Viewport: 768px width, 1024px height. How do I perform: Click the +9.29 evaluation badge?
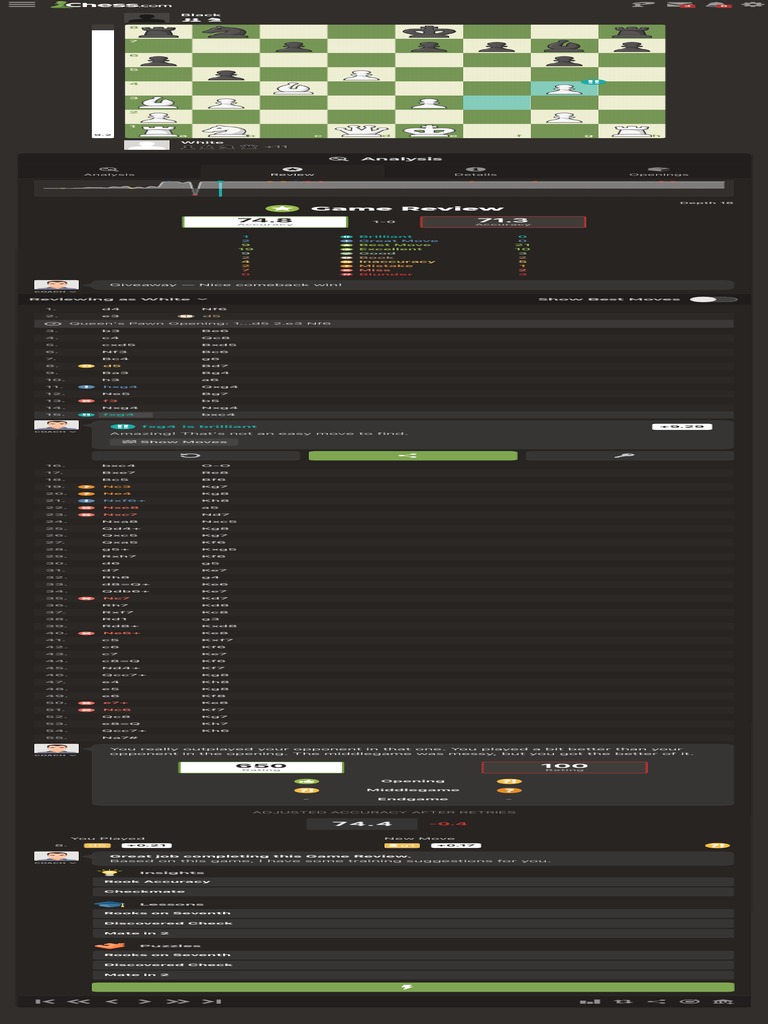tap(681, 426)
